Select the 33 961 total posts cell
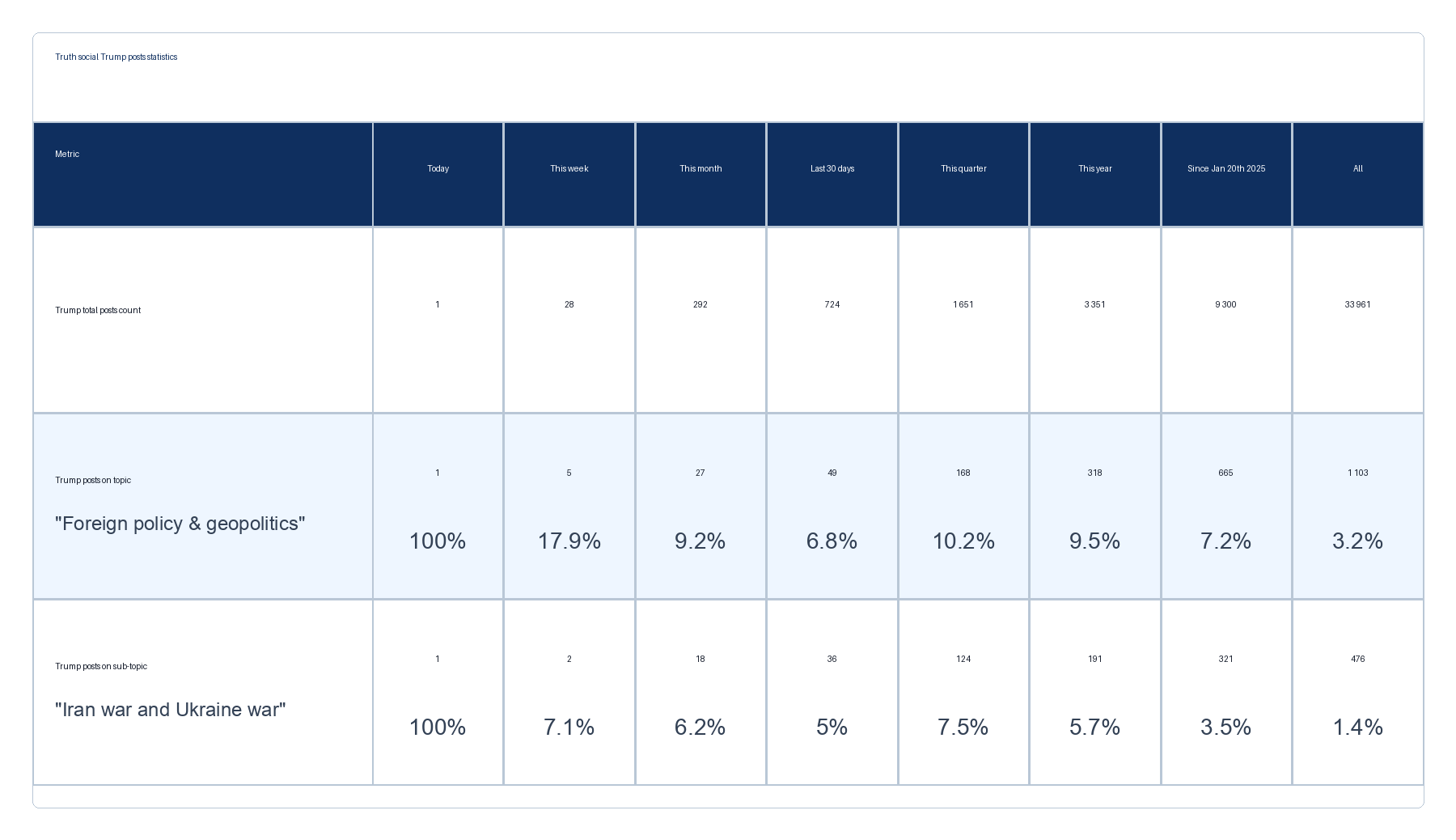 pos(1358,304)
